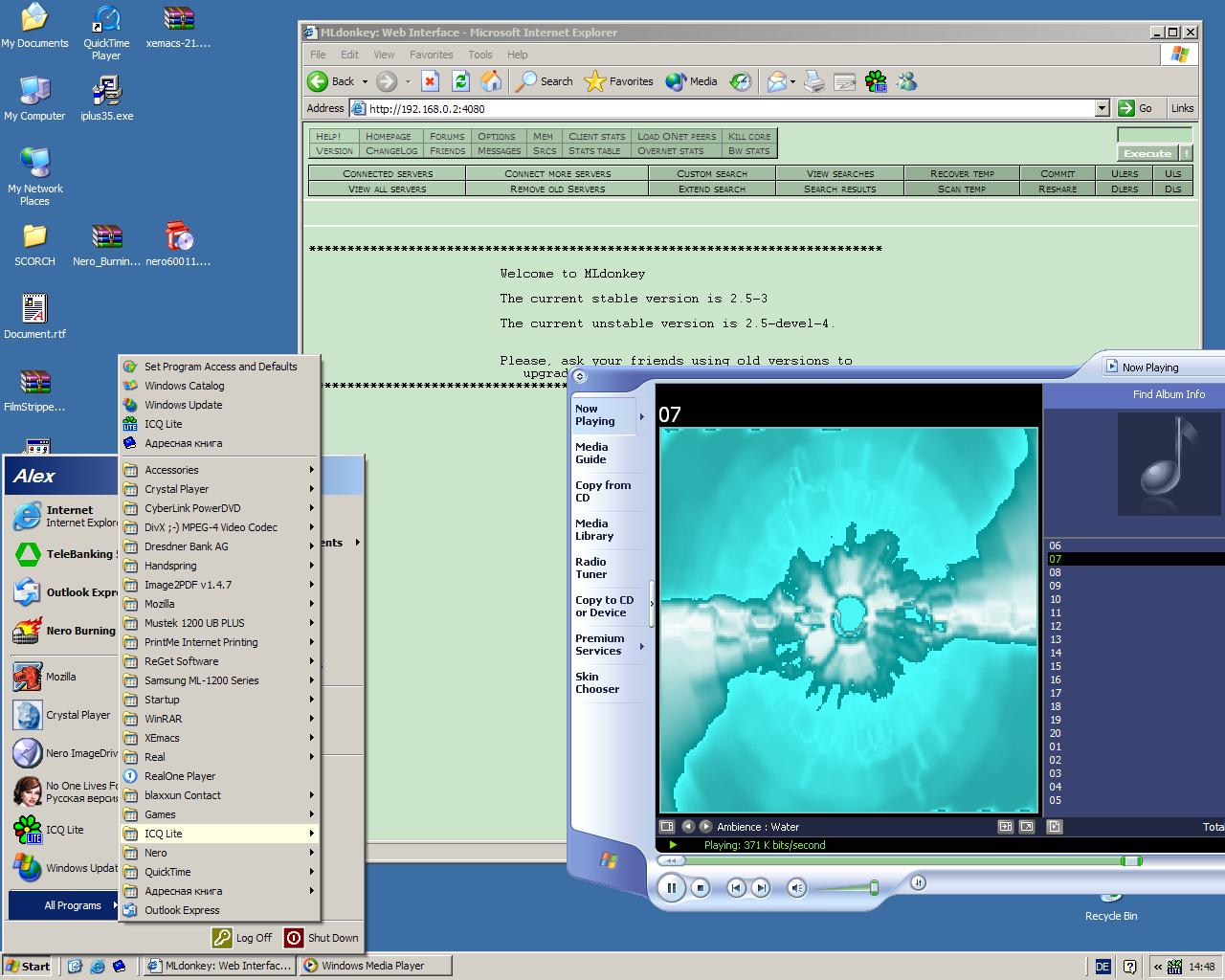Pause playback in Windows Media Player

coord(671,888)
